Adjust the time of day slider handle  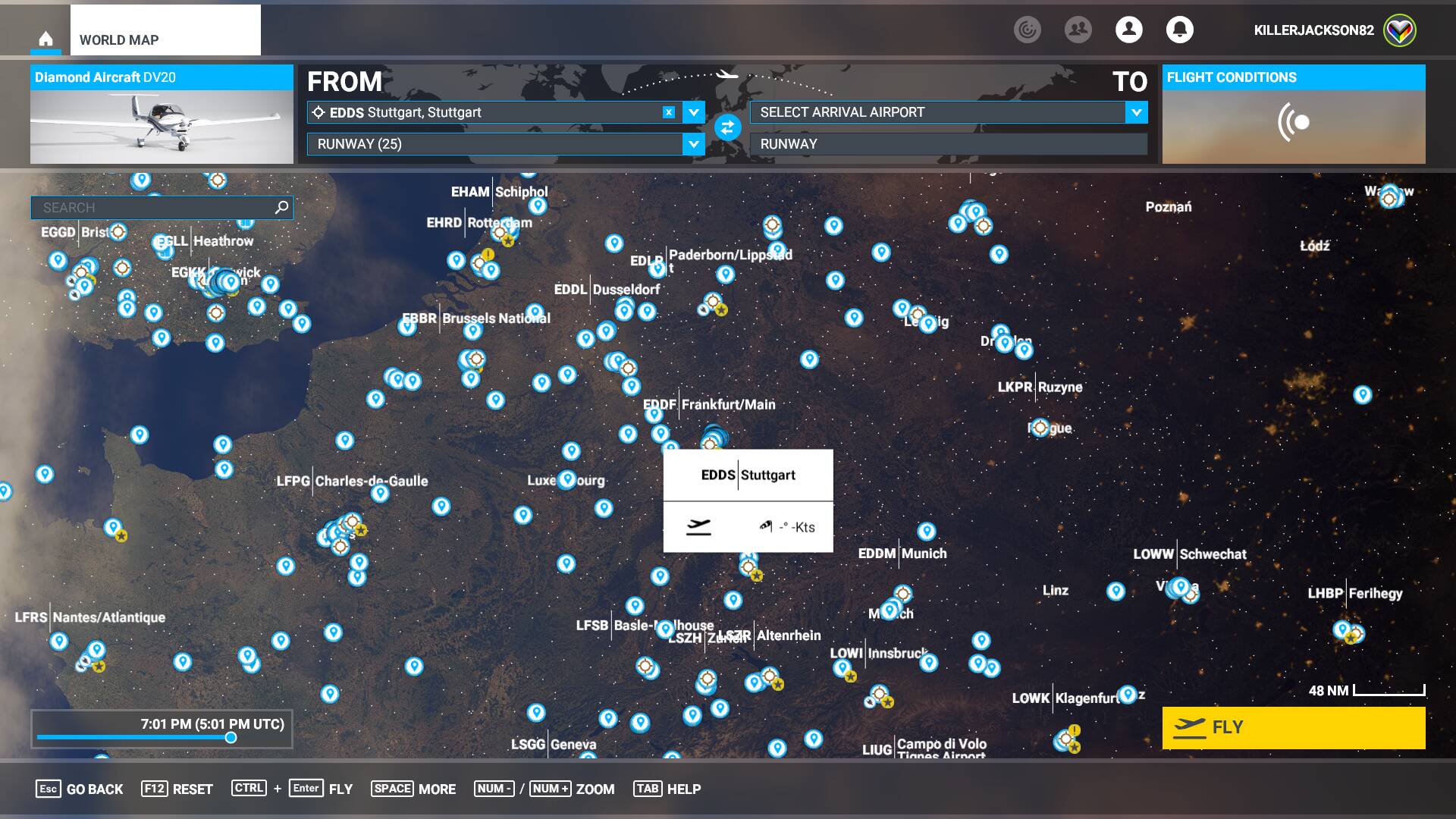pyautogui.click(x=231, y=737)
